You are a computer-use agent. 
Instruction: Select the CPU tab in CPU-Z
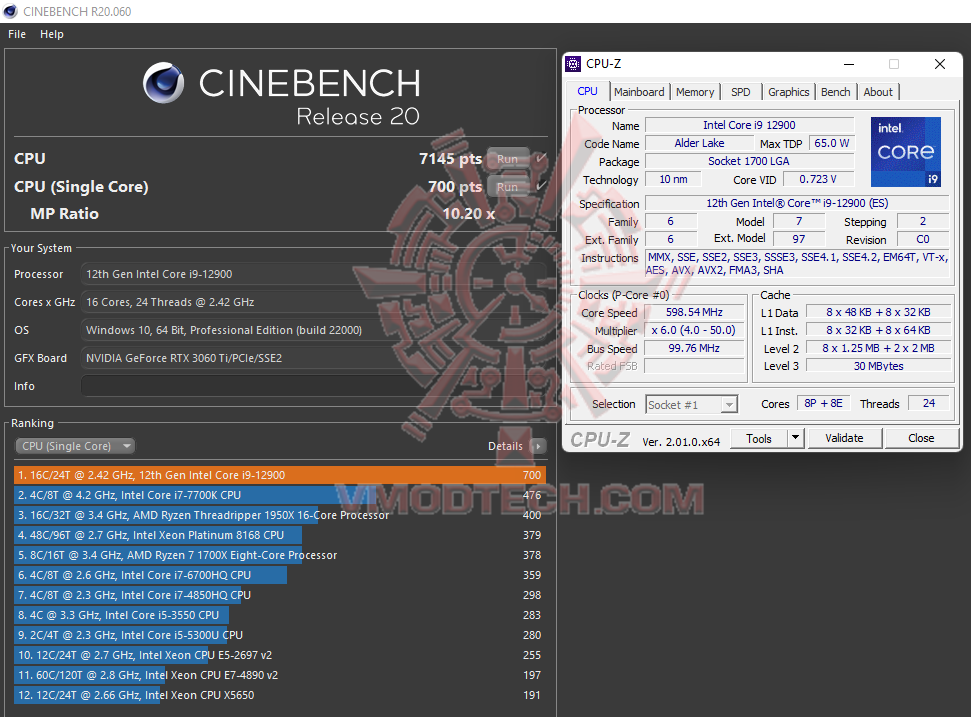click(x=587, y=91)
